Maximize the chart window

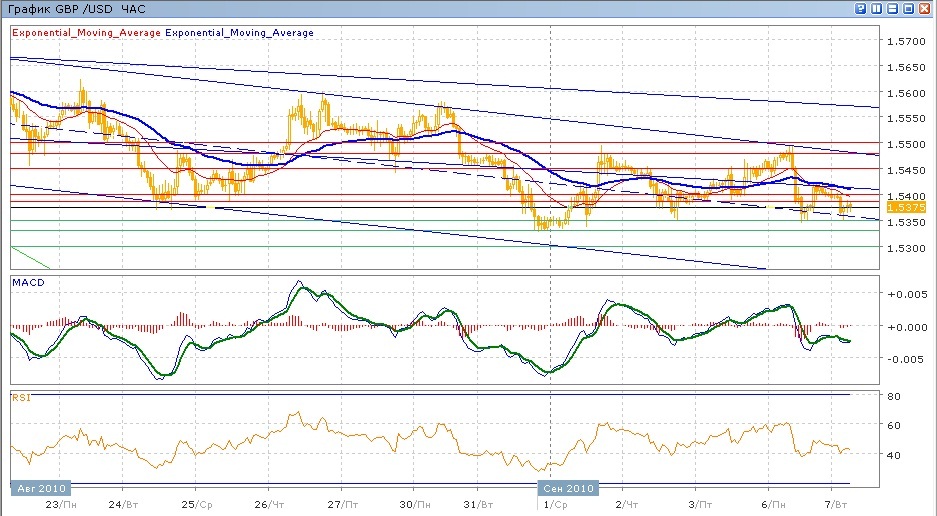[x=908, y=8]
